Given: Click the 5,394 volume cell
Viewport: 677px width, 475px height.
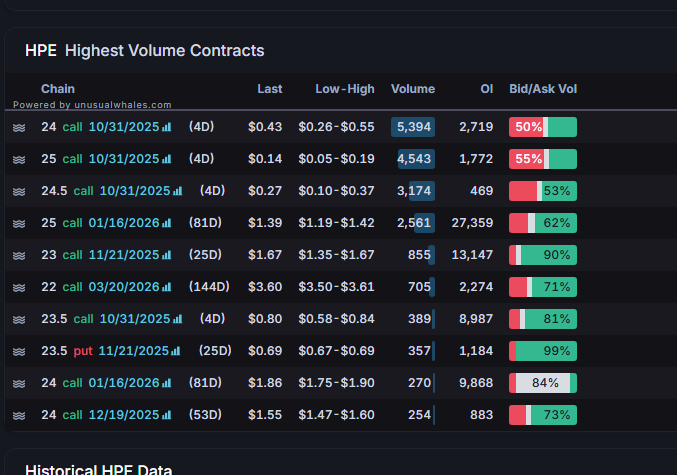Looking at the screenshot, I should click(413, 127).
